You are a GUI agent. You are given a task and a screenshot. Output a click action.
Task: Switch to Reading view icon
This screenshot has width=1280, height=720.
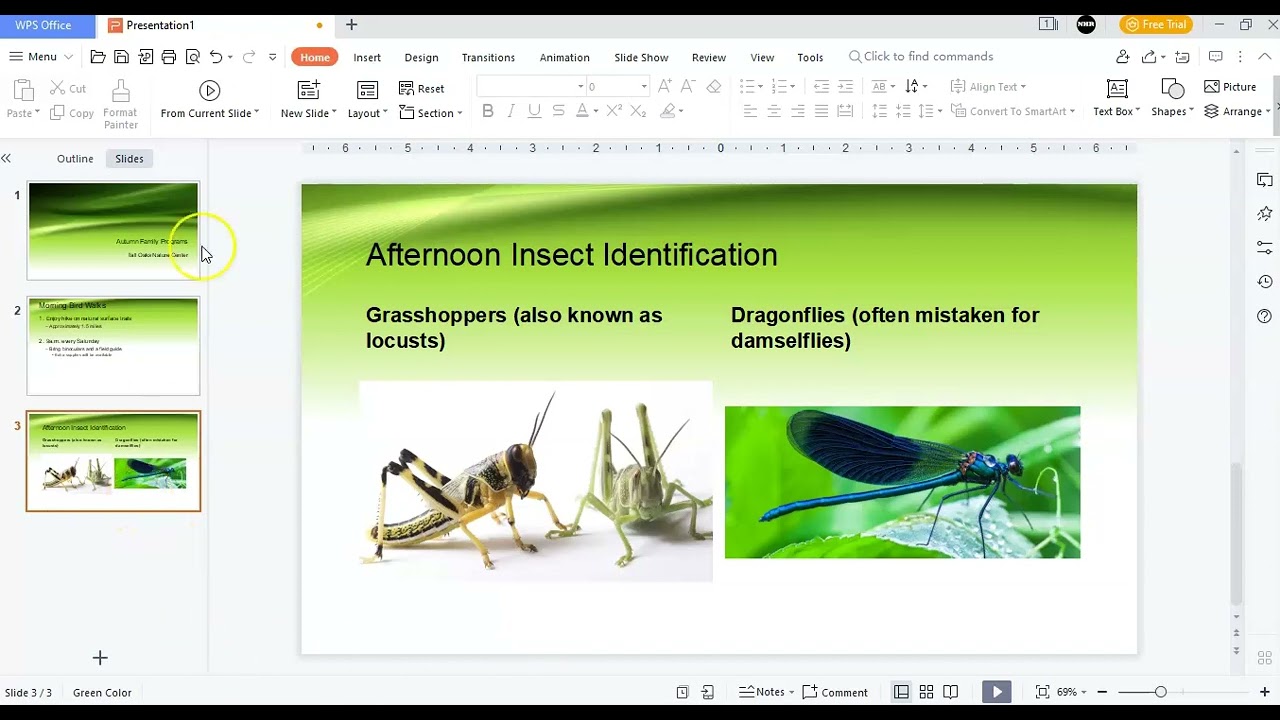[x=951, y=692]
